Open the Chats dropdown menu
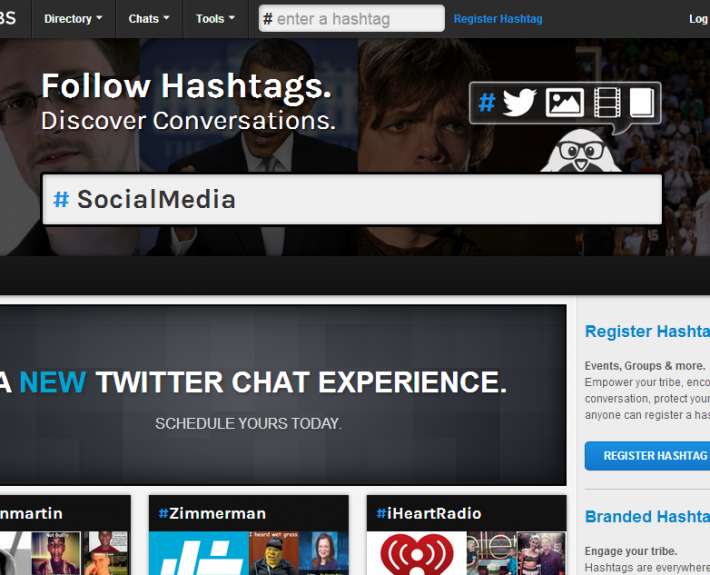This screenshot has width=710, height=575. (149, 19)
